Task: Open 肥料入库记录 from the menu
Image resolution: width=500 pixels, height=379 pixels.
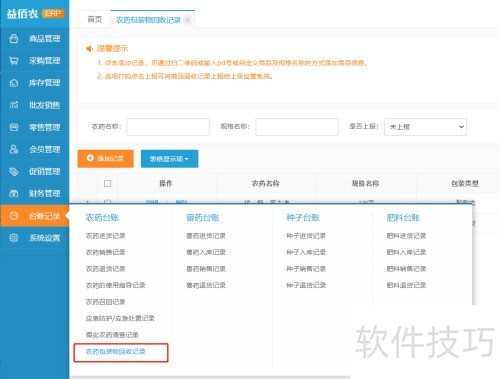Action: pyautogui.click(x=406, y=252)
